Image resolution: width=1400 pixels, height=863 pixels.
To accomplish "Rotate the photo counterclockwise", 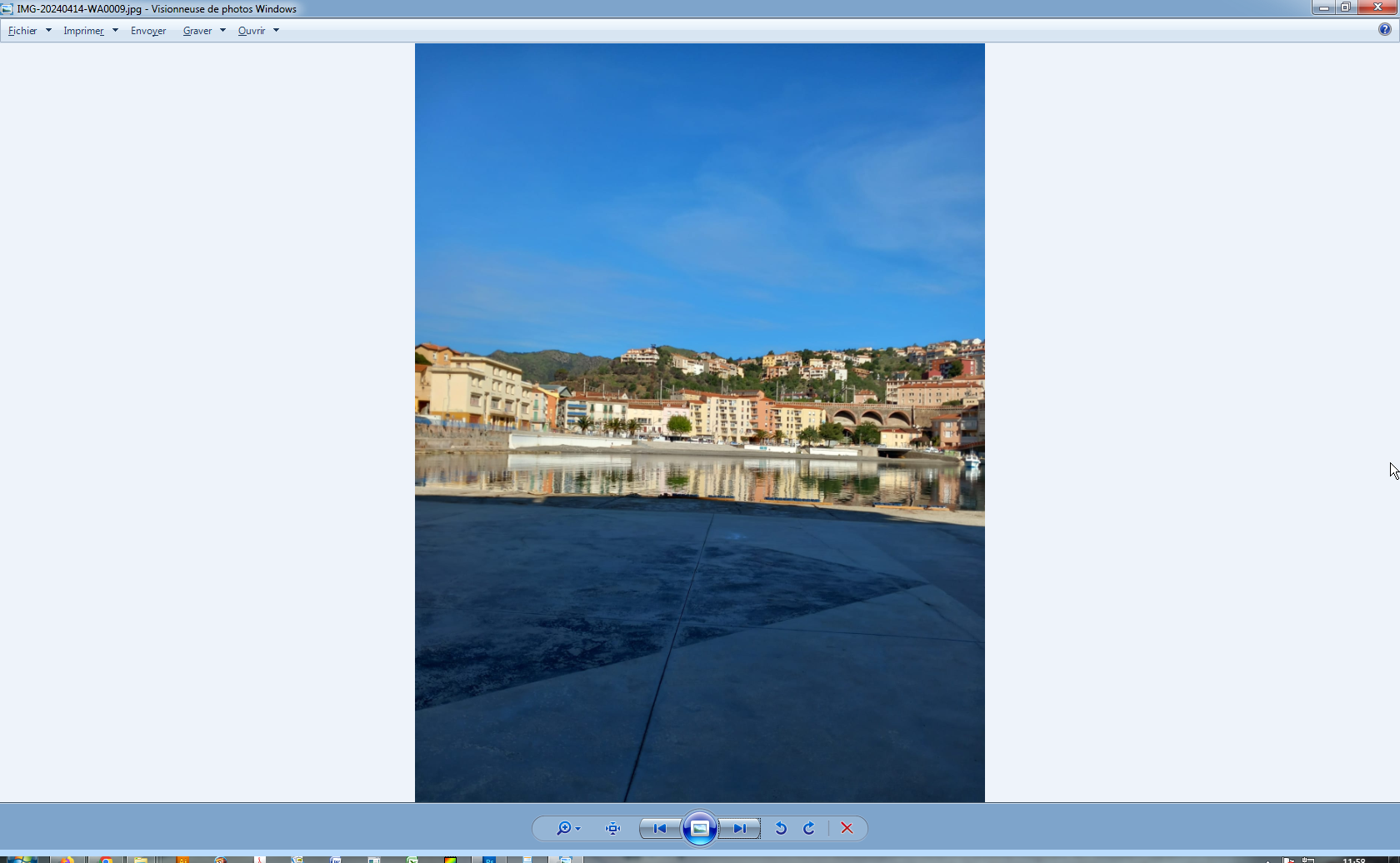I will click(781, 828).
